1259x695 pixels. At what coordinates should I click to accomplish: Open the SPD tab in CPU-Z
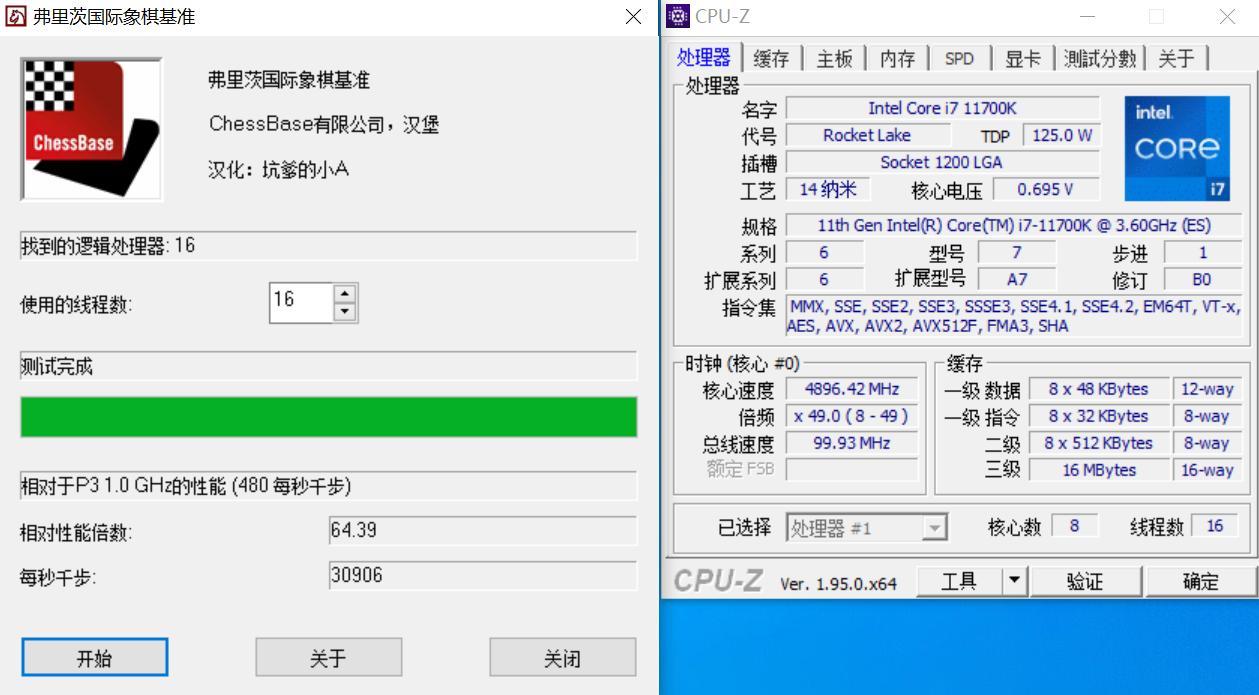point(959,58)
